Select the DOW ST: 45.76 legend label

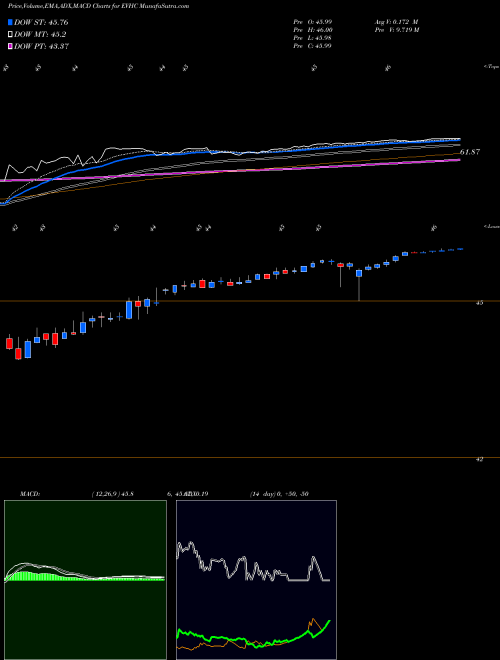(41, 22)
